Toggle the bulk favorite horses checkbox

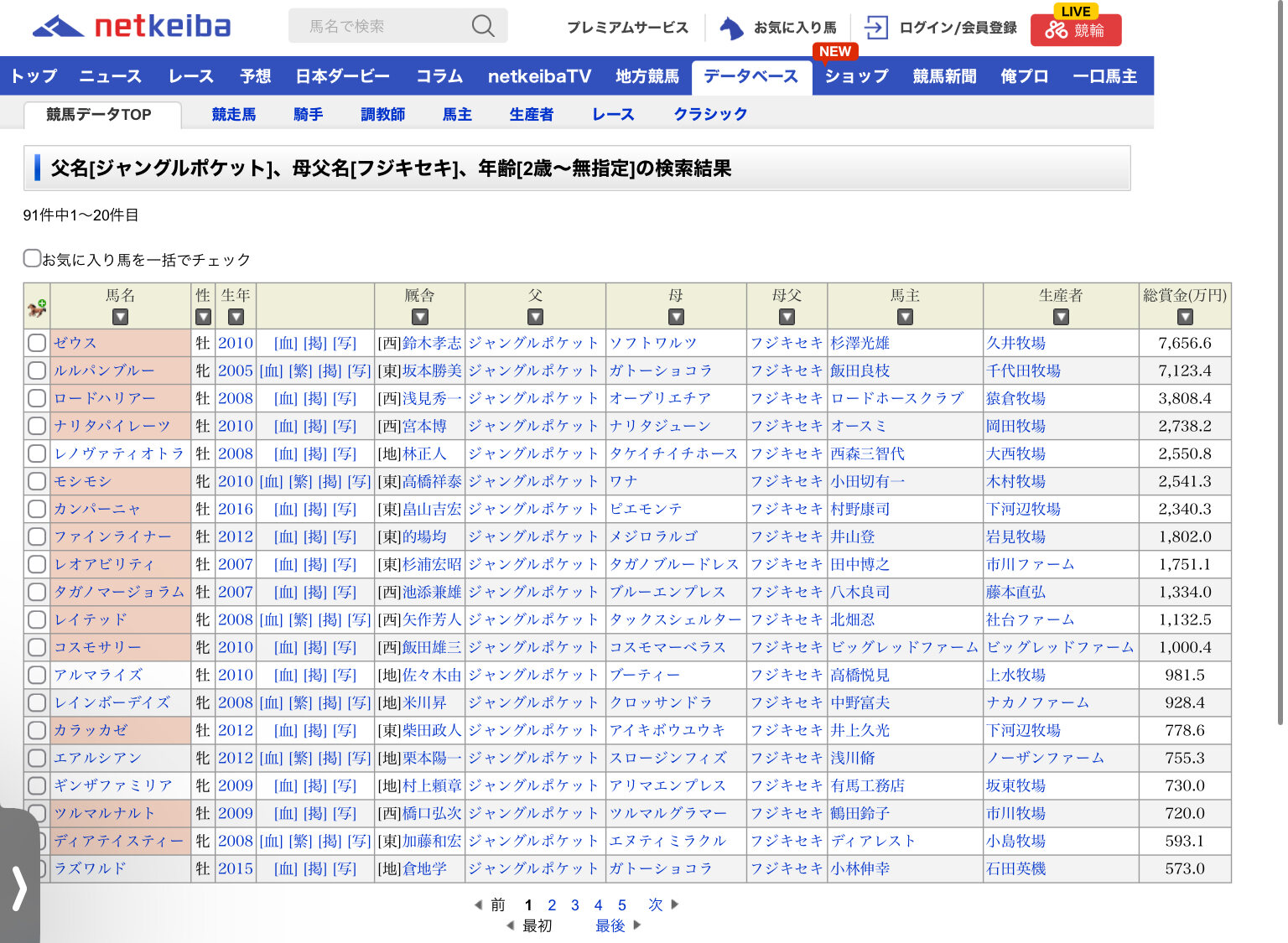[x=33, y=258]
